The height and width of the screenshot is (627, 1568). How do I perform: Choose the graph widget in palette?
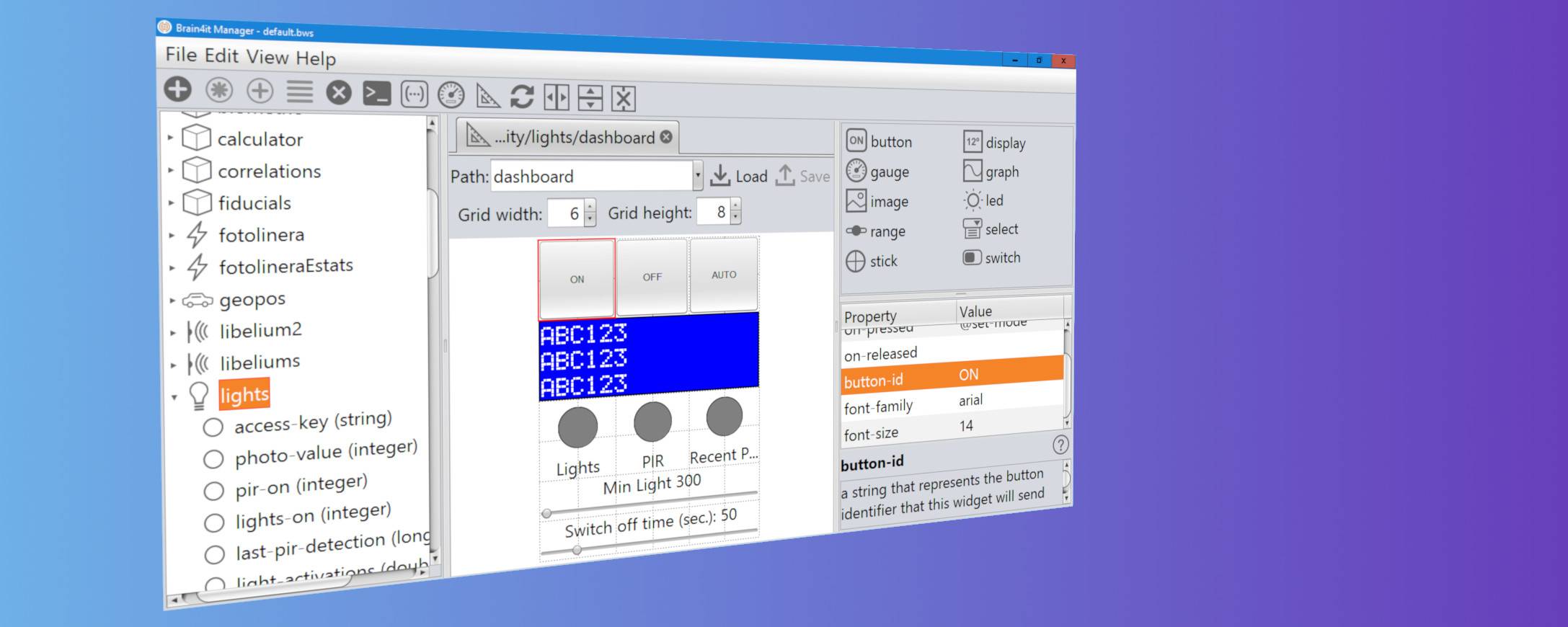click(x=991, y=172)
